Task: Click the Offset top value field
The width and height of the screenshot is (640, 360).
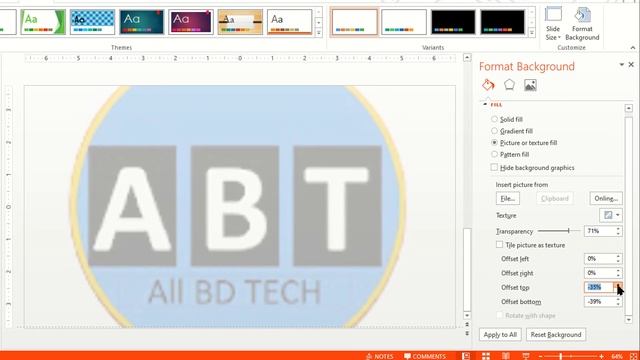Action: 600,287
